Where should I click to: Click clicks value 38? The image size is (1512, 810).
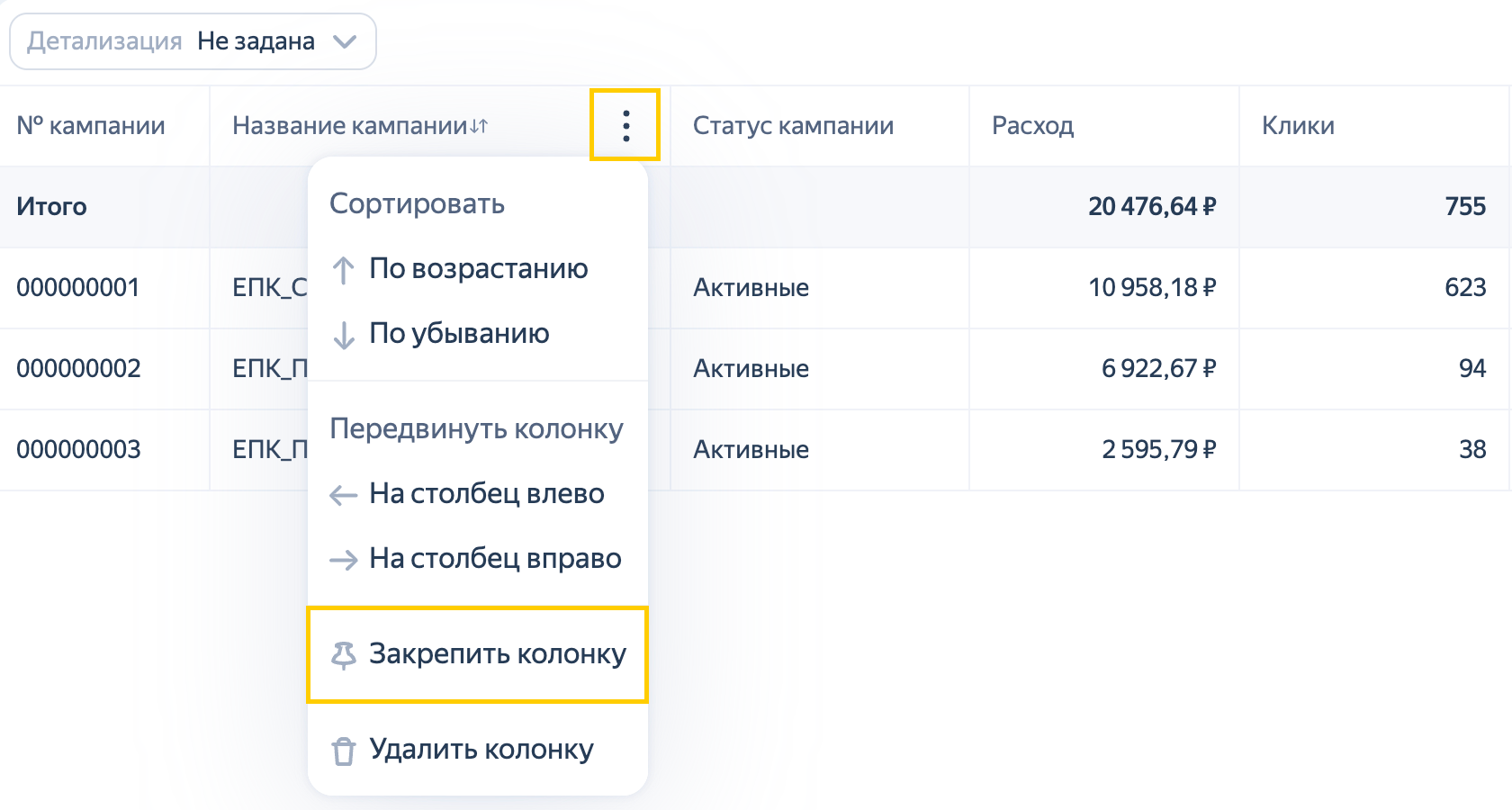[1472, 450]
